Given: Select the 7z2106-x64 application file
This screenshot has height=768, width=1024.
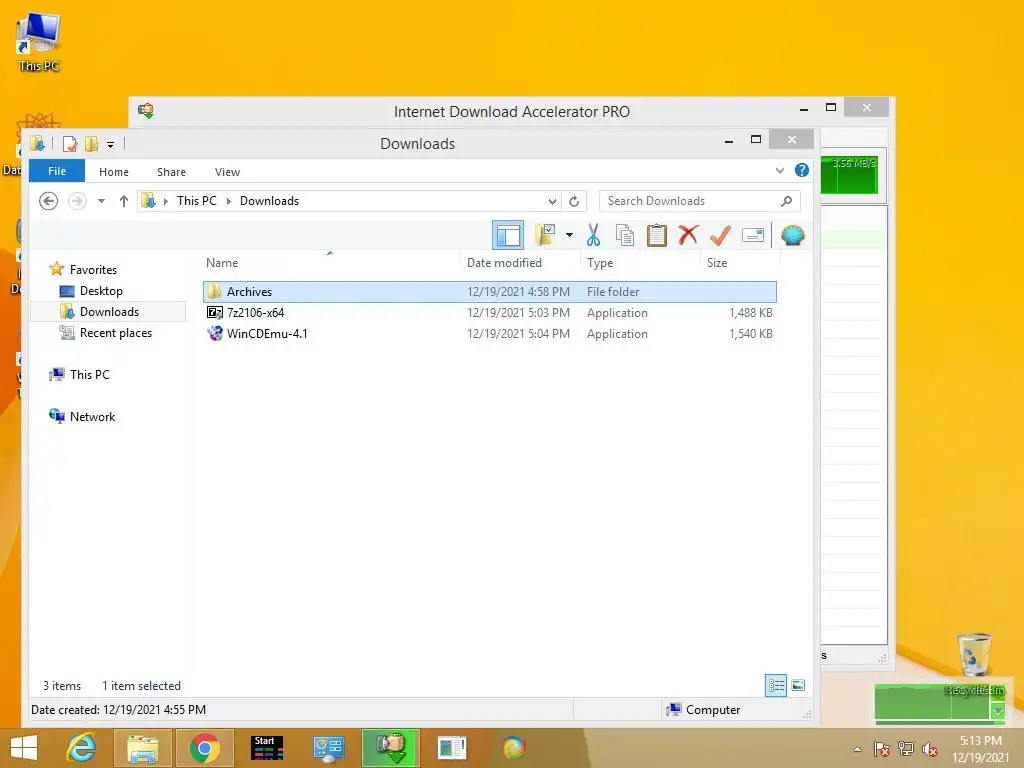Looking at the screenshot, I should [490, 313].
